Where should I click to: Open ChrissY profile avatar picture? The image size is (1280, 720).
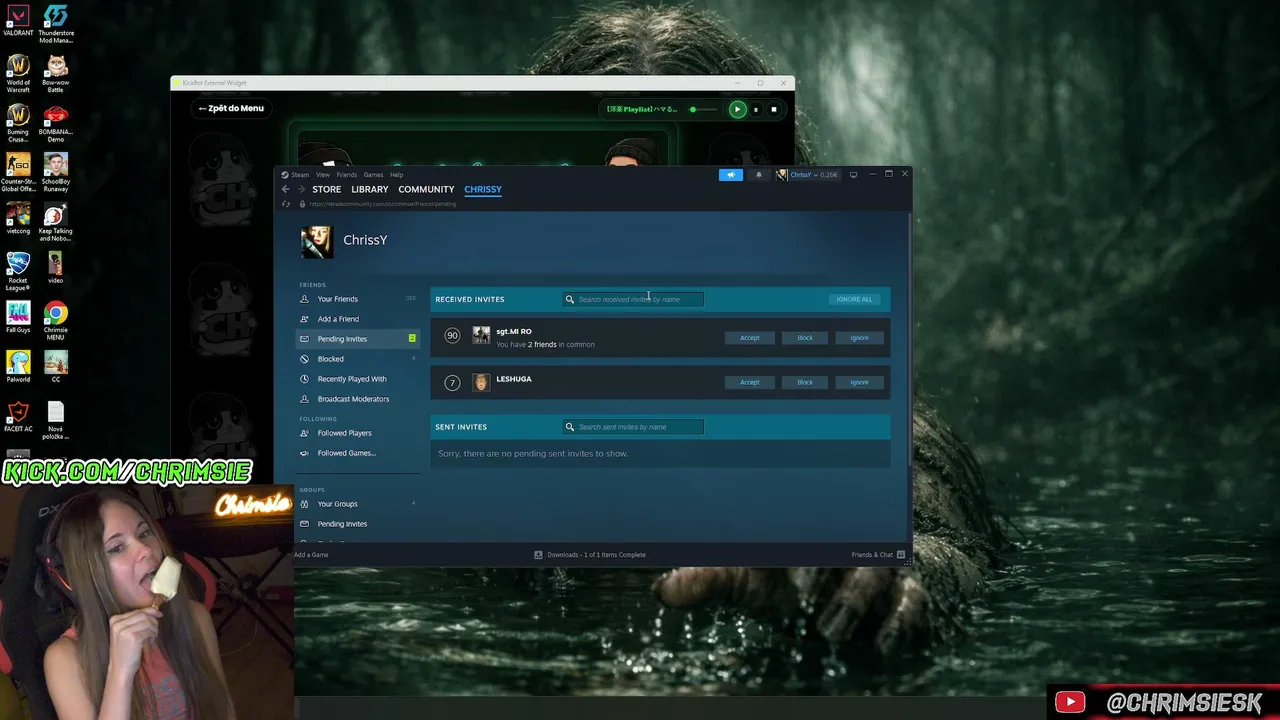click(x=317, y=242)
